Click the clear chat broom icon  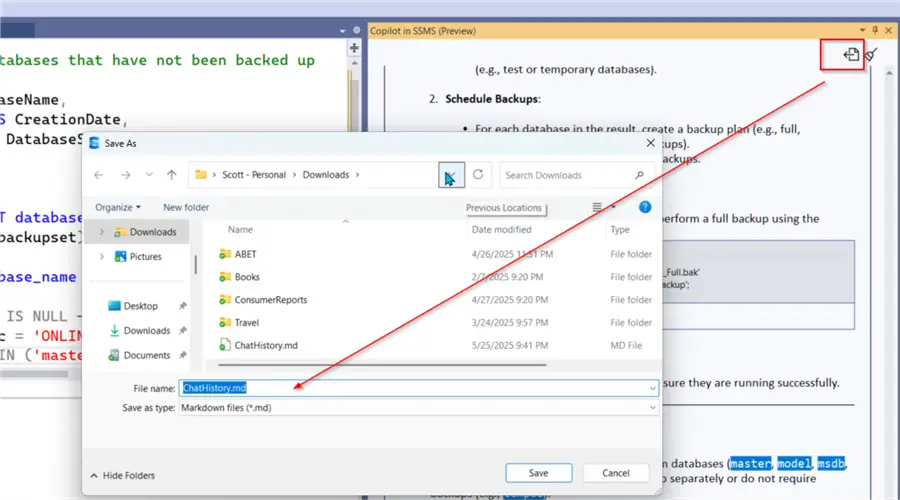(871, 55)
